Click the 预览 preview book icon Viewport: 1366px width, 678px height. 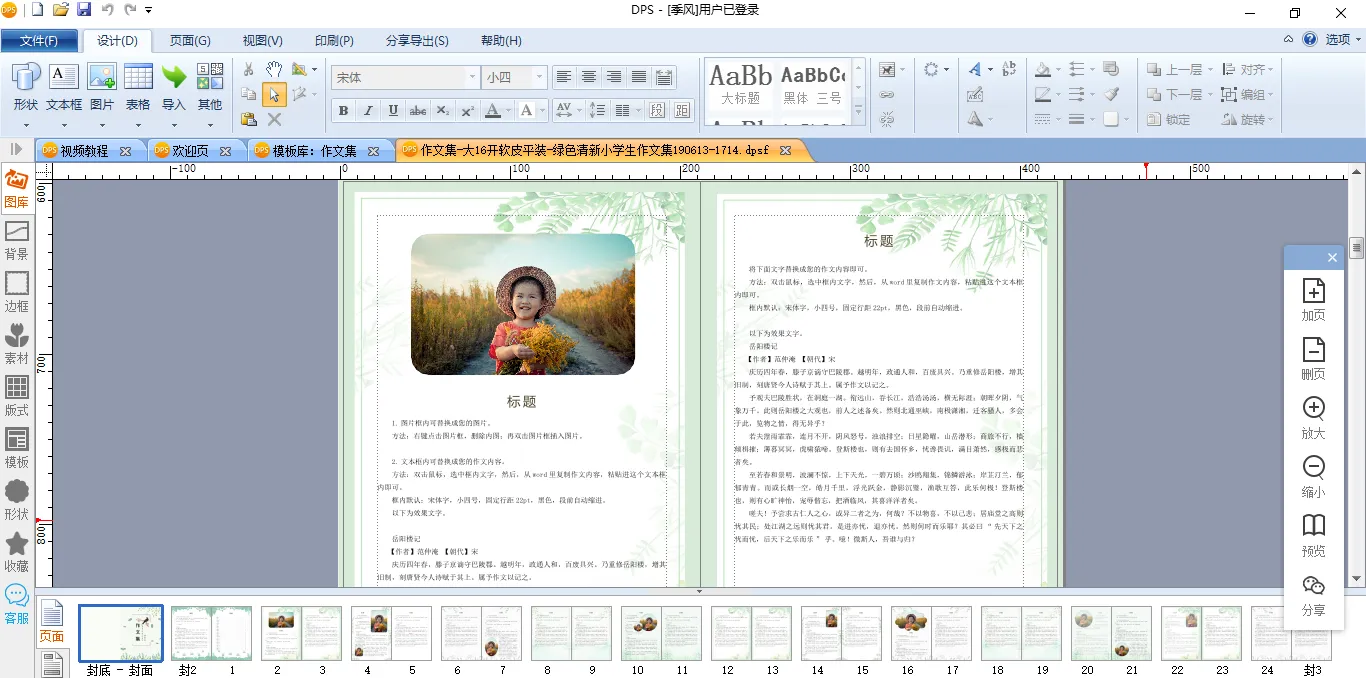pos(1313,535)
